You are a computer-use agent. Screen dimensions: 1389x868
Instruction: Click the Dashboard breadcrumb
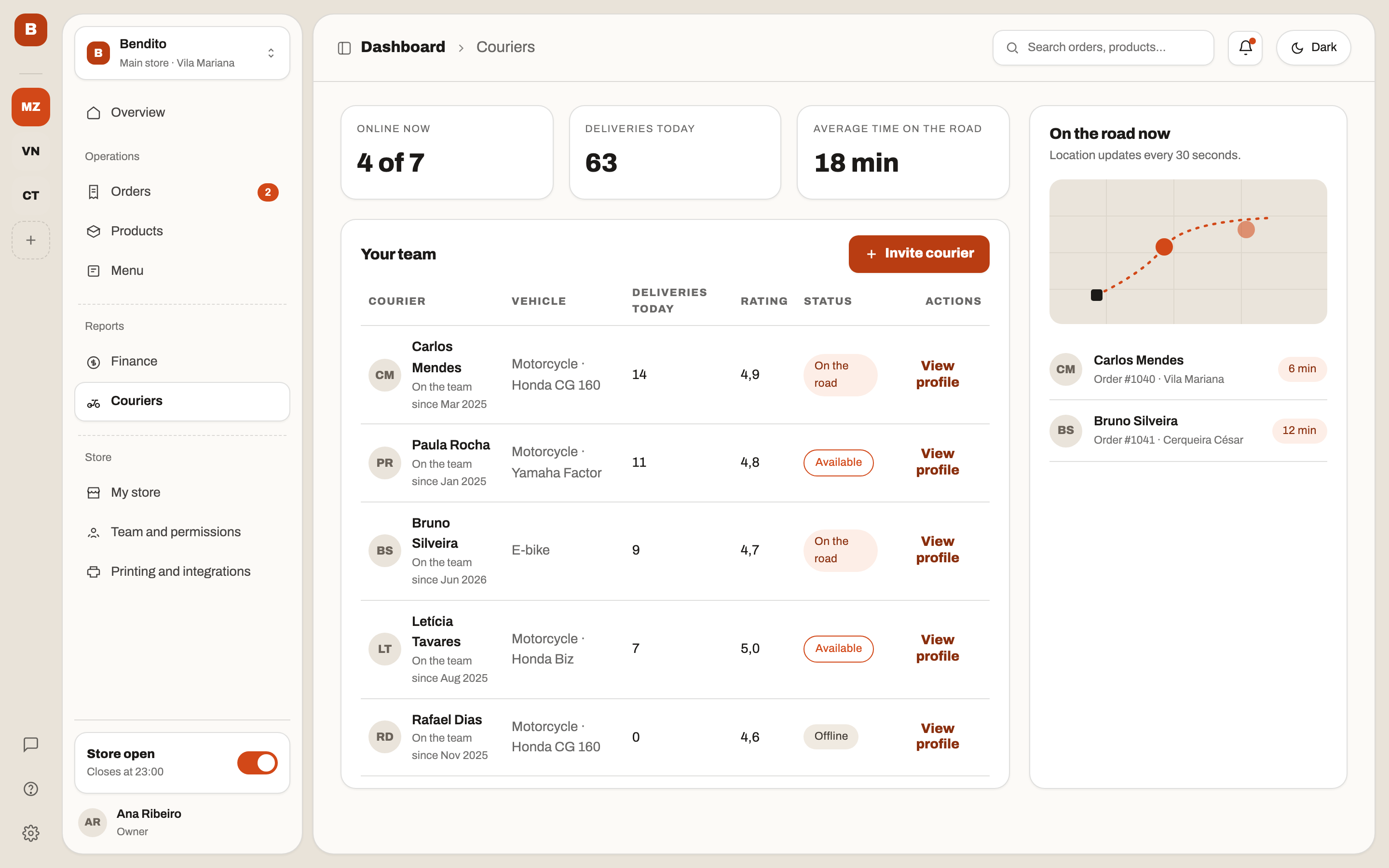coord(403,47)
